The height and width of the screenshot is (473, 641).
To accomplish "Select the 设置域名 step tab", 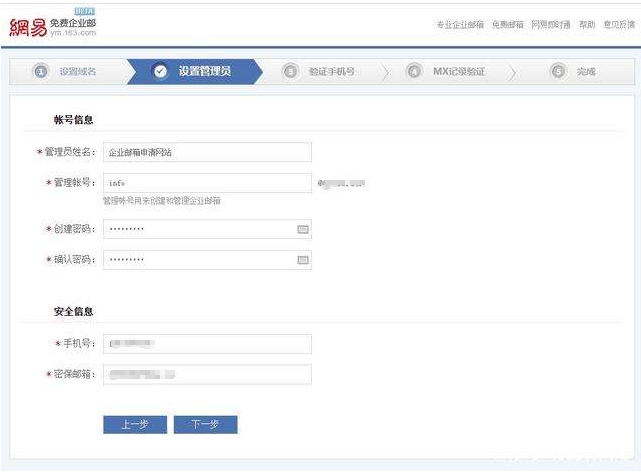I will coord(76,72).
